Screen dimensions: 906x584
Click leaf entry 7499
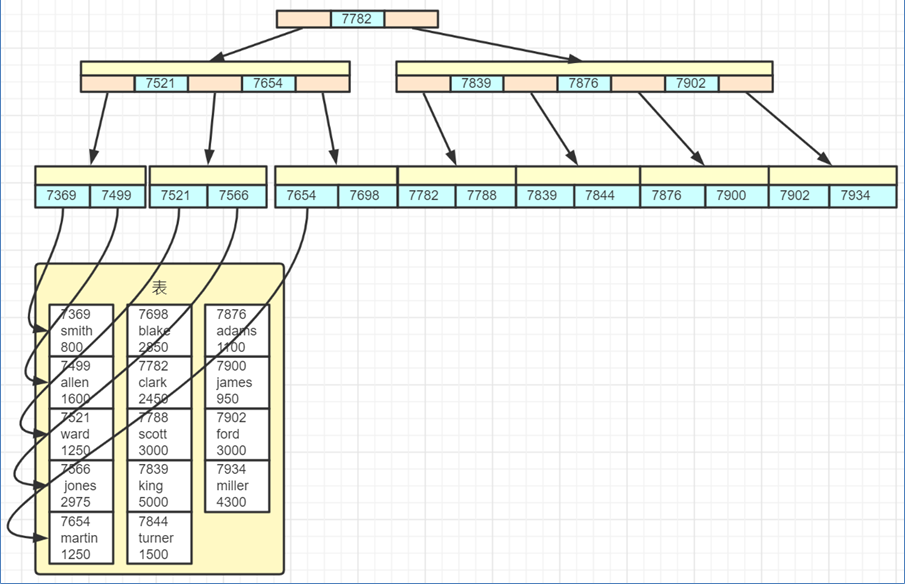click(x=118, y=196)
